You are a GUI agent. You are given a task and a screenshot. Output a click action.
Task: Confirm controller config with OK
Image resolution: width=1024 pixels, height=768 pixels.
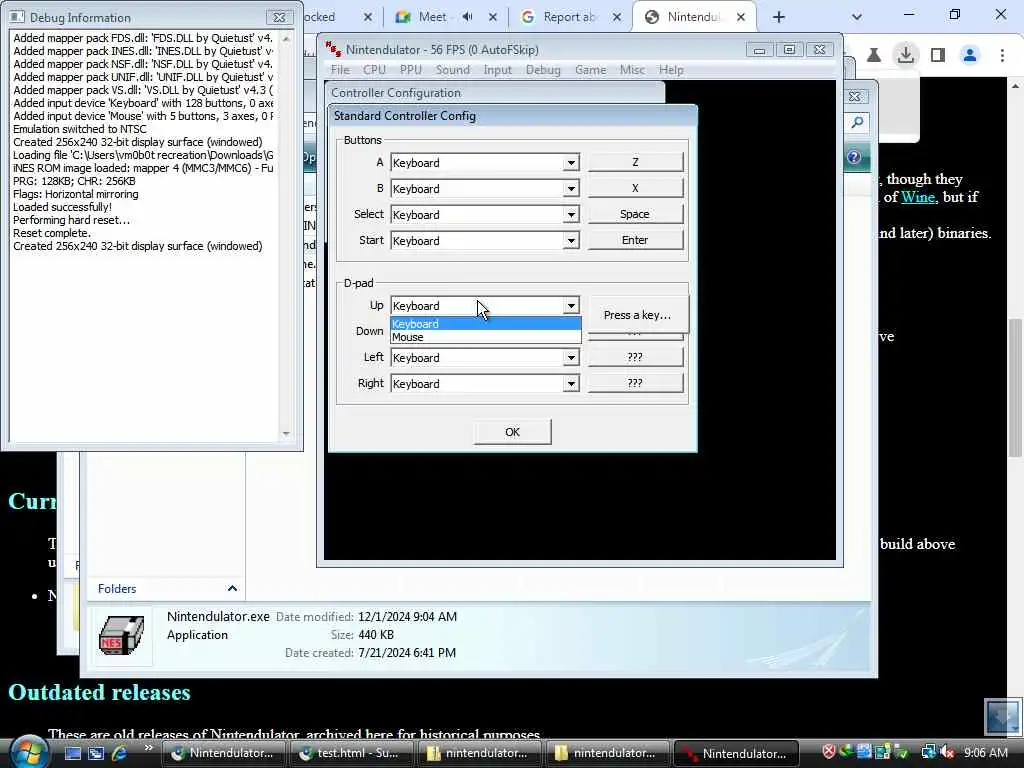(513, 432)
